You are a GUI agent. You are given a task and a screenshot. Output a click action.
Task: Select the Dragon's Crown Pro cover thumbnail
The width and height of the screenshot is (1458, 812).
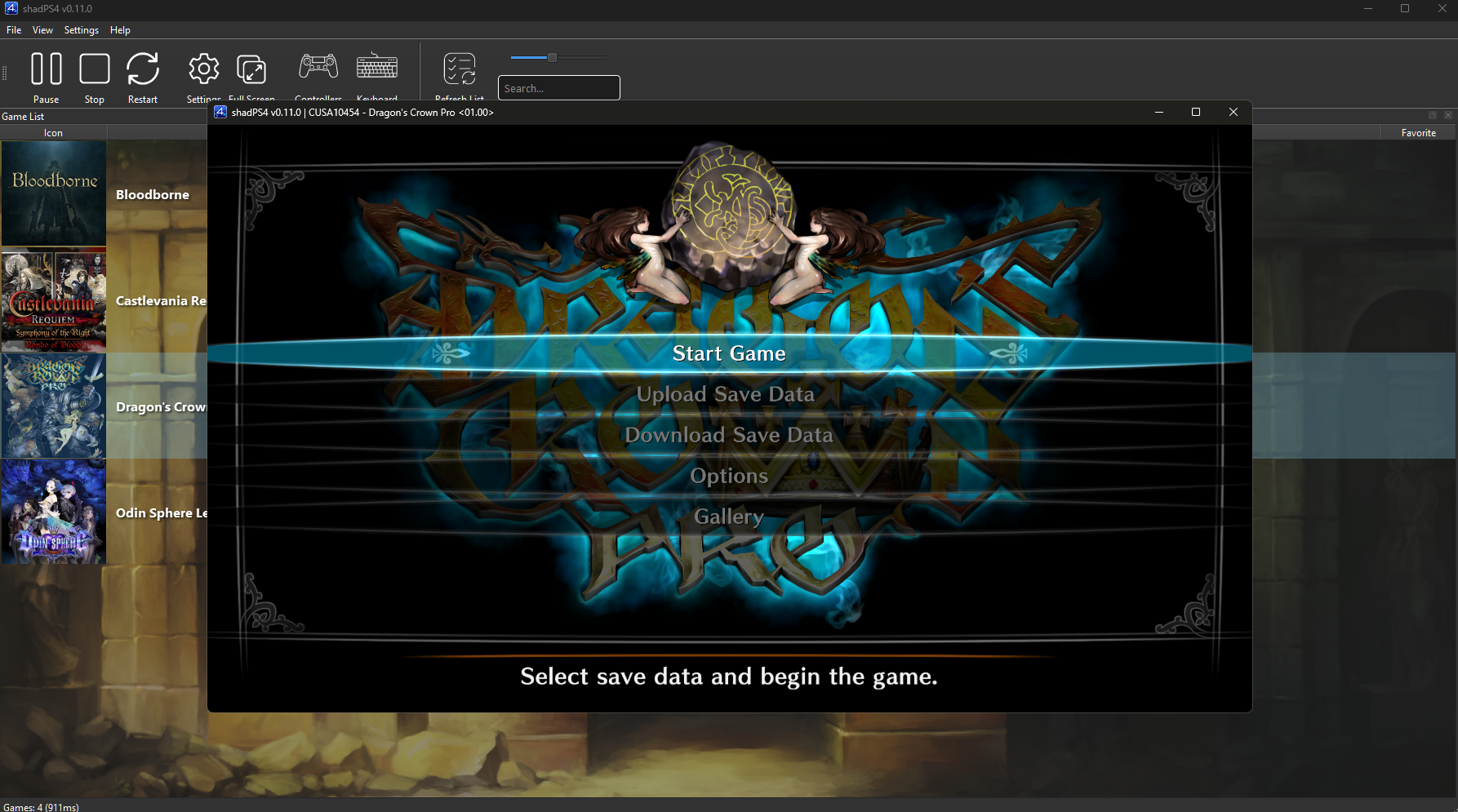tap(54, 406)
